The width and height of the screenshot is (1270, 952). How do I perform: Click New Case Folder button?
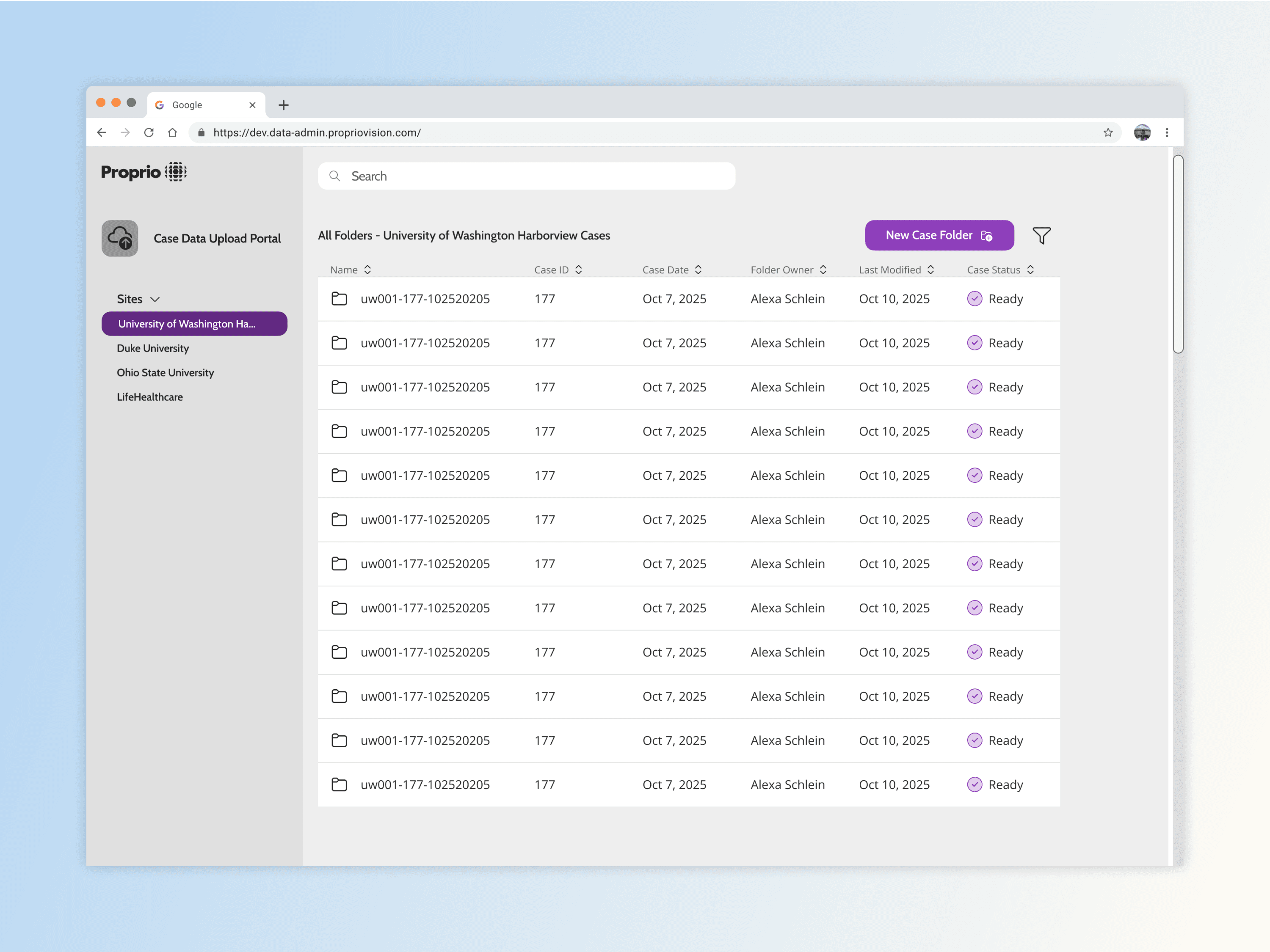[939, 235]
